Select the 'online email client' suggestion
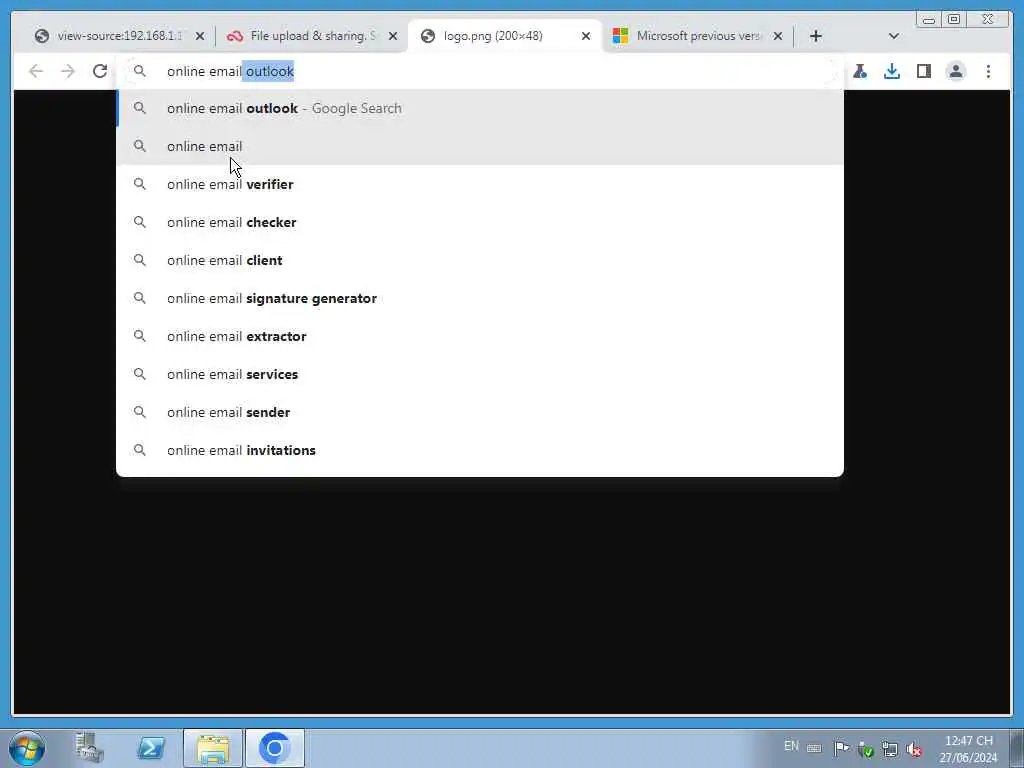This screenshot has width=1024, height=768. [479, 260]
